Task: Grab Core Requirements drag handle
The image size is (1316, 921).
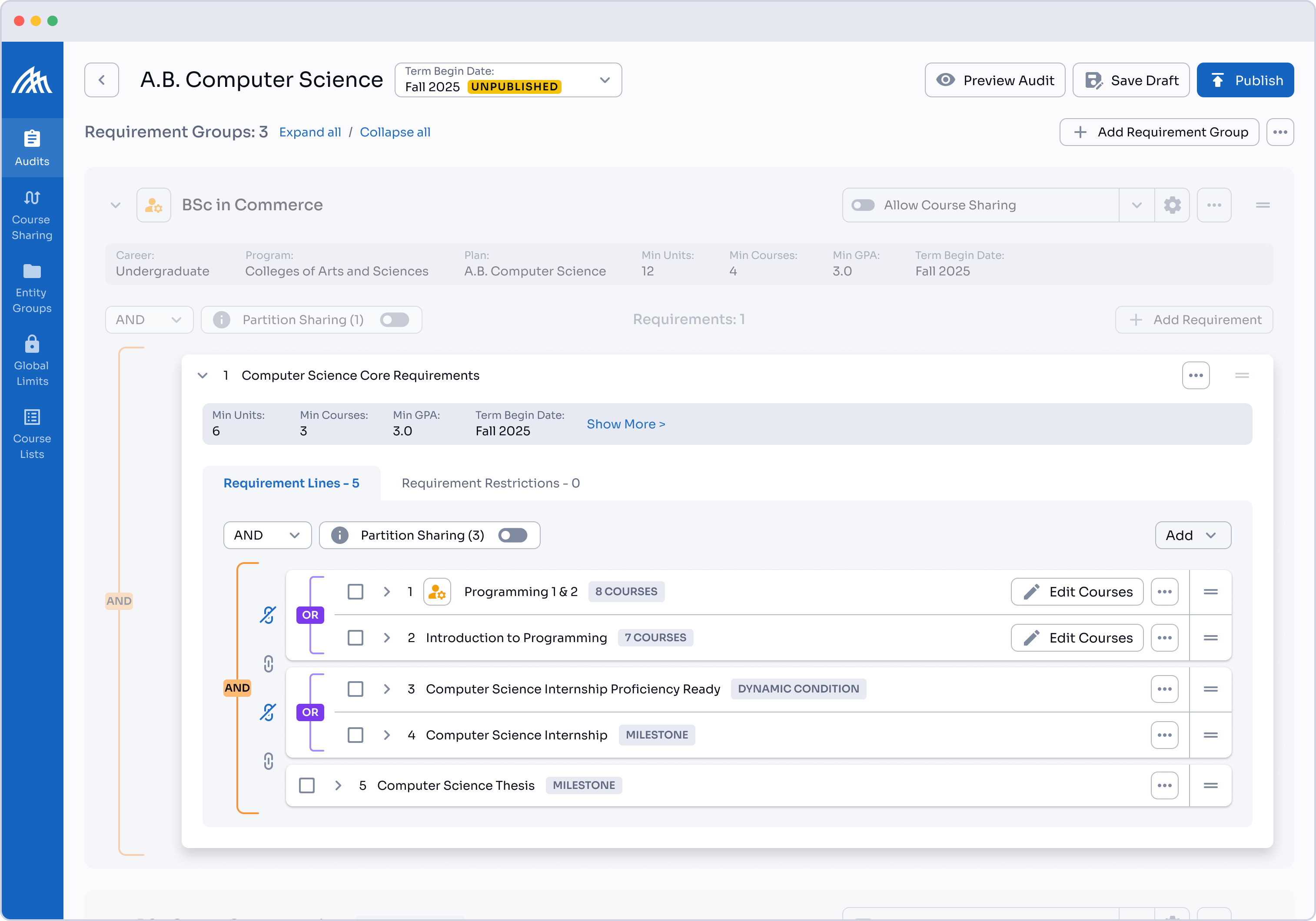Action: click(1242, 376)
